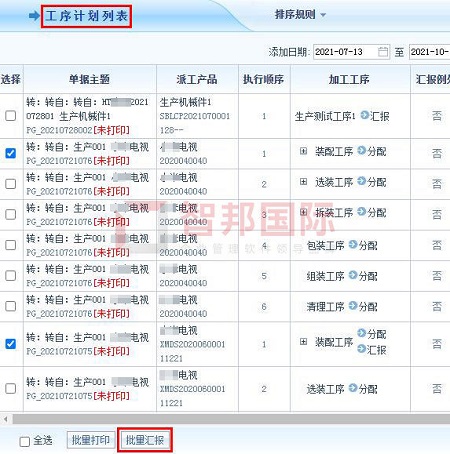450x454 pixels.
Task: Click the 汇报 arrow icon for 生产测试工序1
Action: point(365,115)
